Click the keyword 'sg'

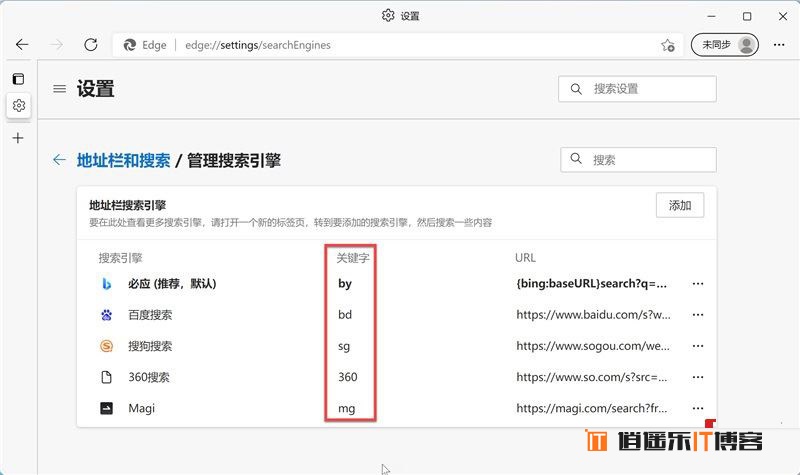344,346
